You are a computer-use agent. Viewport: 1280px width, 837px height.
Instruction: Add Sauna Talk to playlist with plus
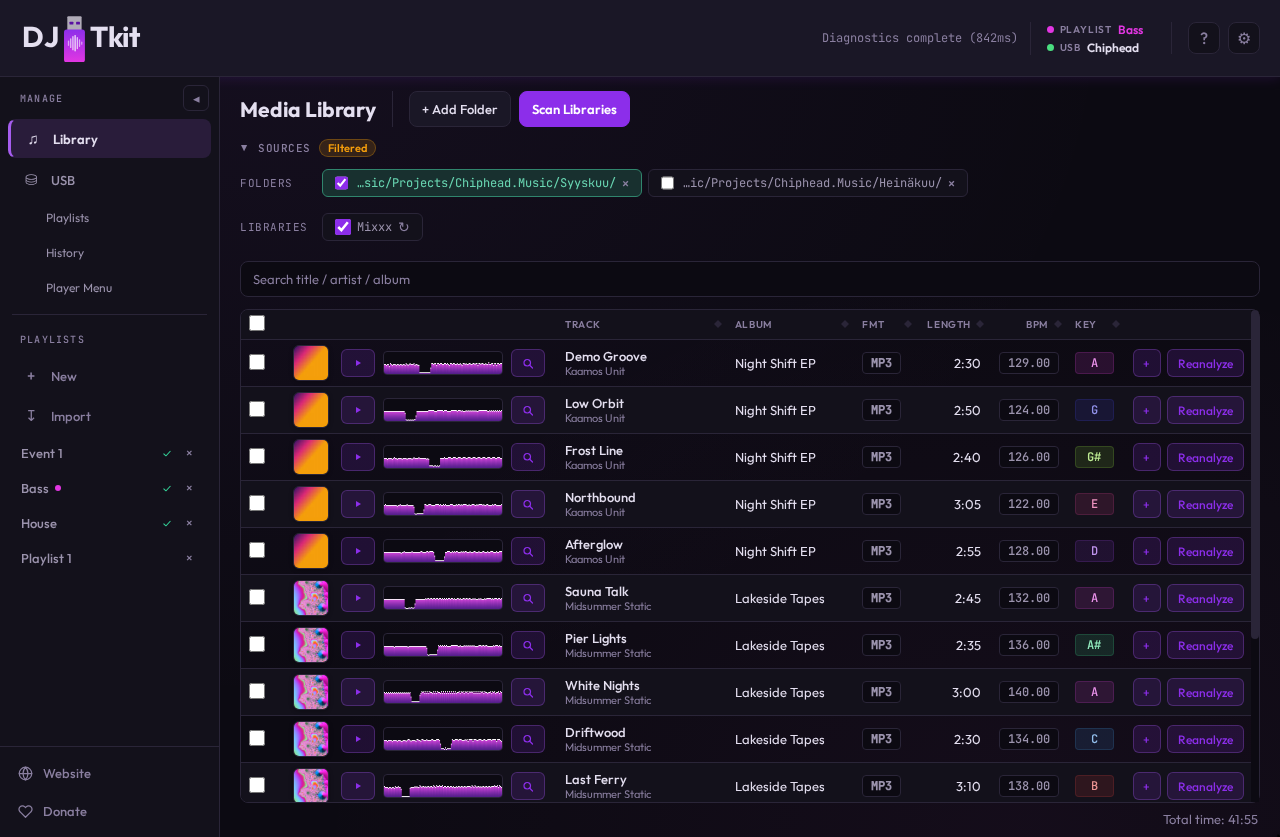click(1147, 598)
